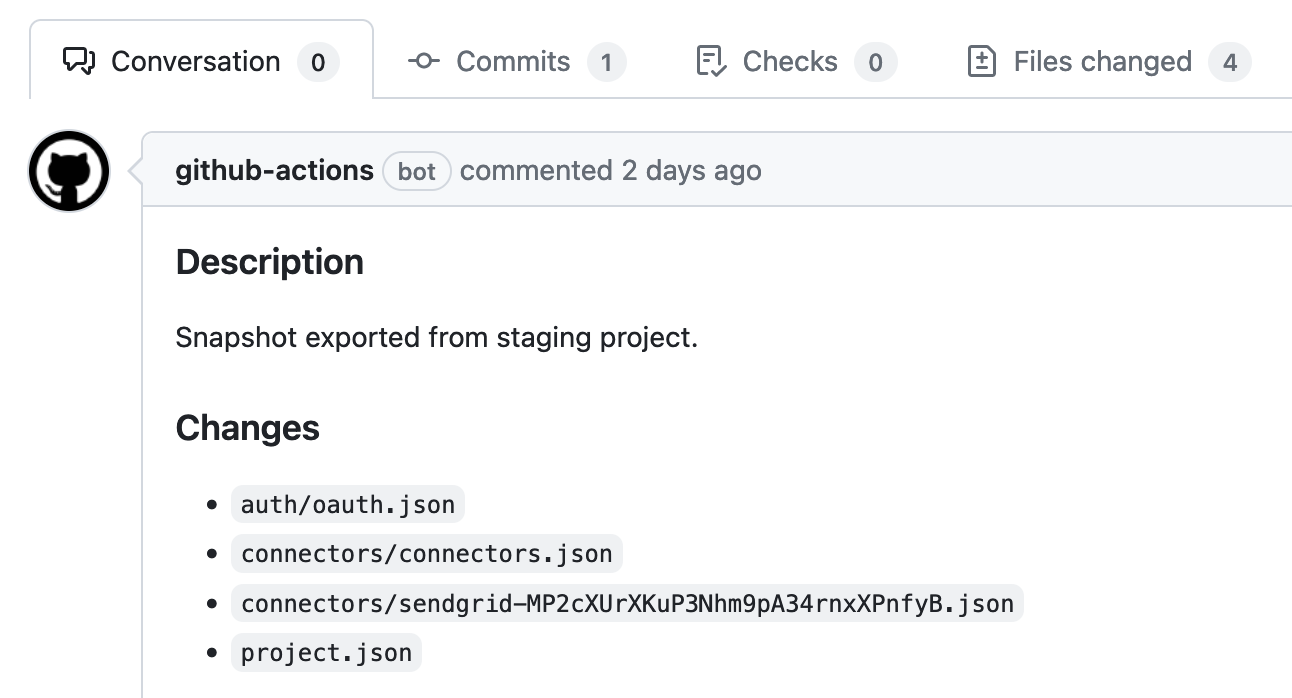Click the Files changed diff icon
This screenshot has width=1292, height=698.
tap(982, 61)
